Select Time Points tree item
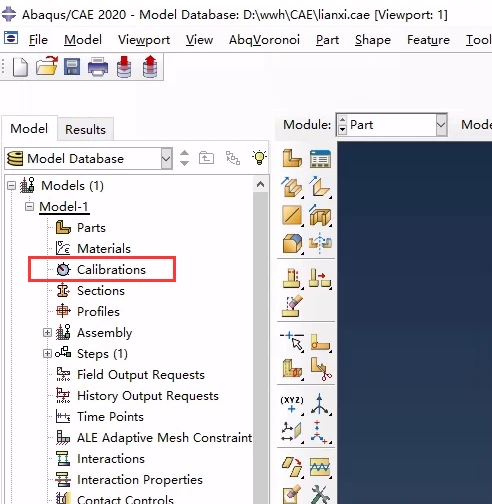This screenshot has width=492, height=504. point(110,417)
